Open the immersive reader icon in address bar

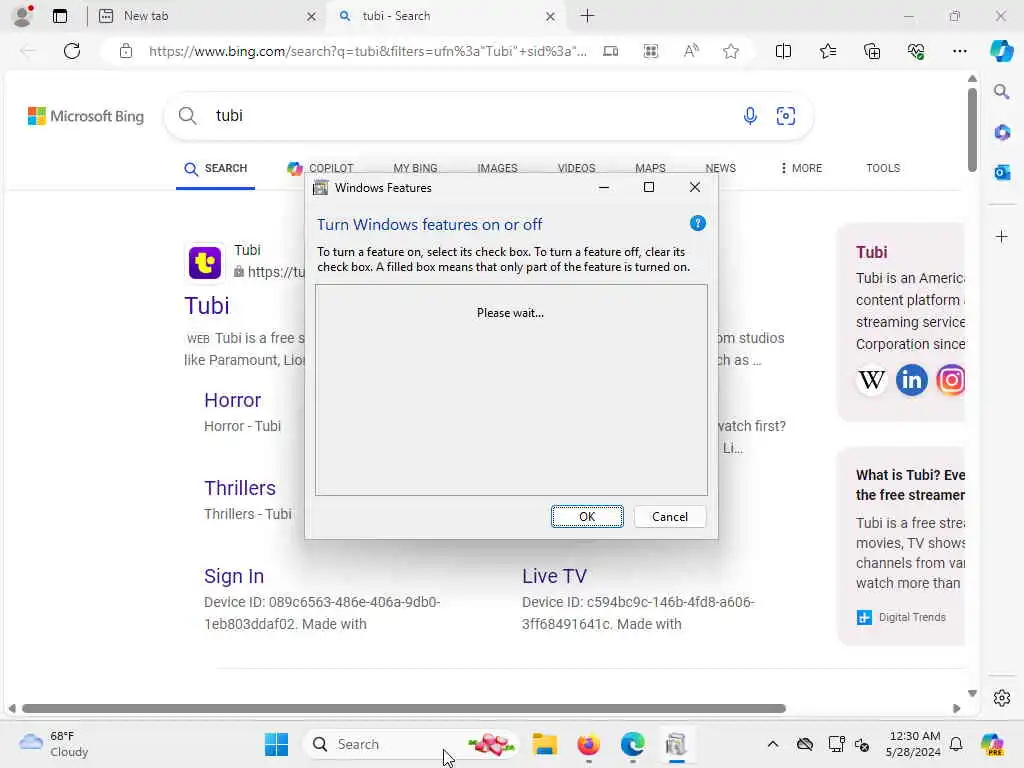[x=611, y=51]
